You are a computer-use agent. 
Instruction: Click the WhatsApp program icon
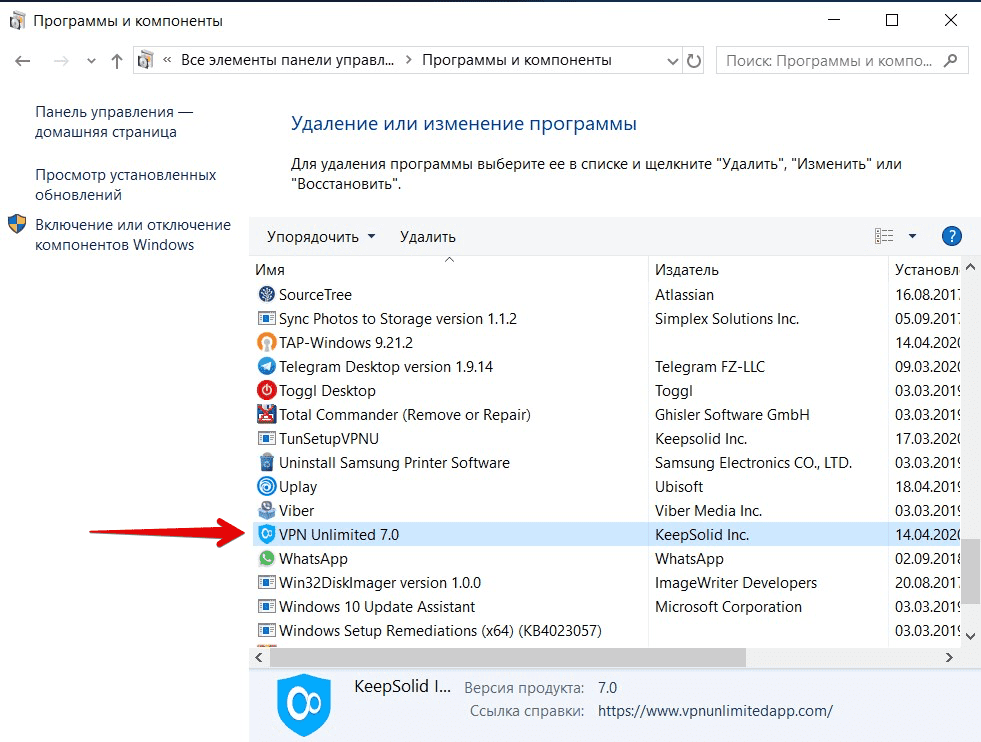(265, 558)
